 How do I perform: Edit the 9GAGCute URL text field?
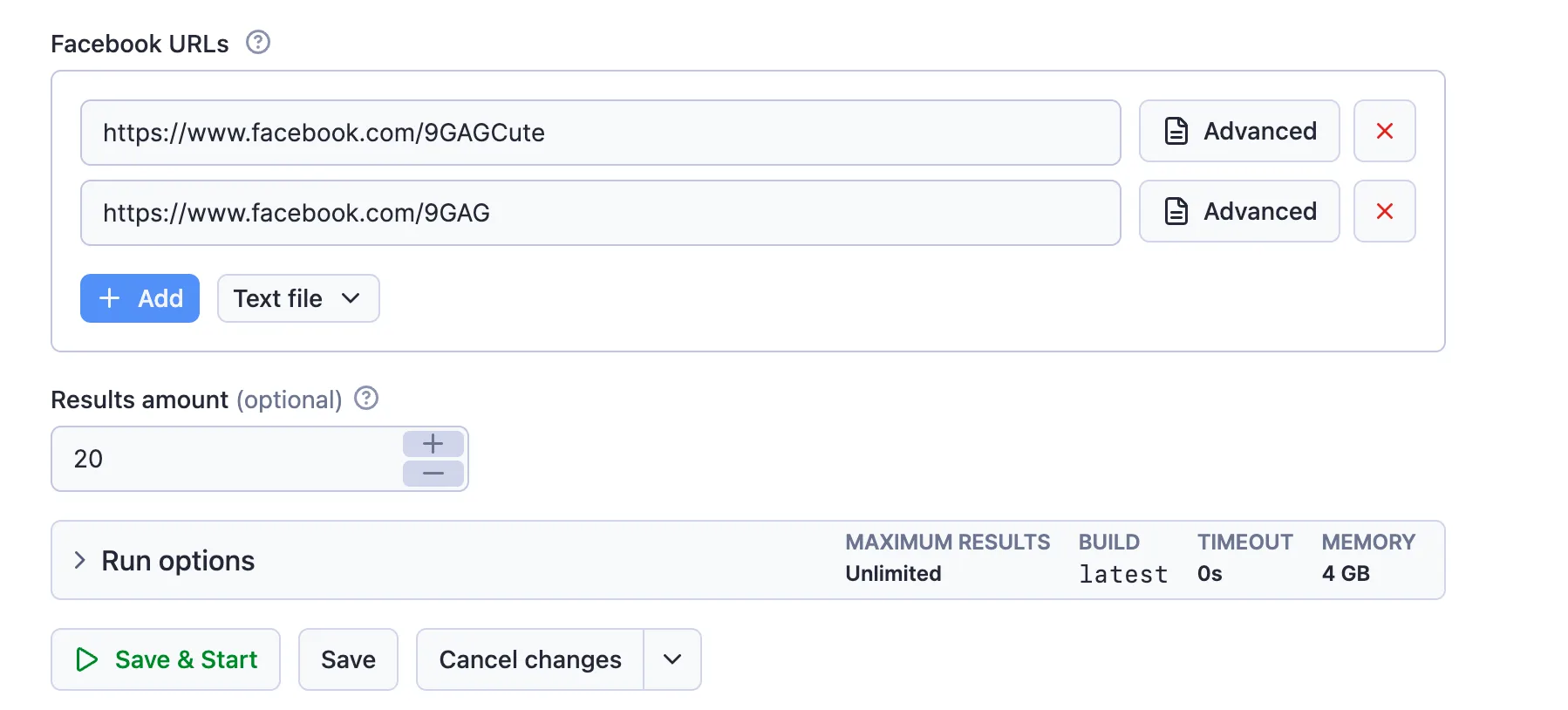[x=601, y=133]
